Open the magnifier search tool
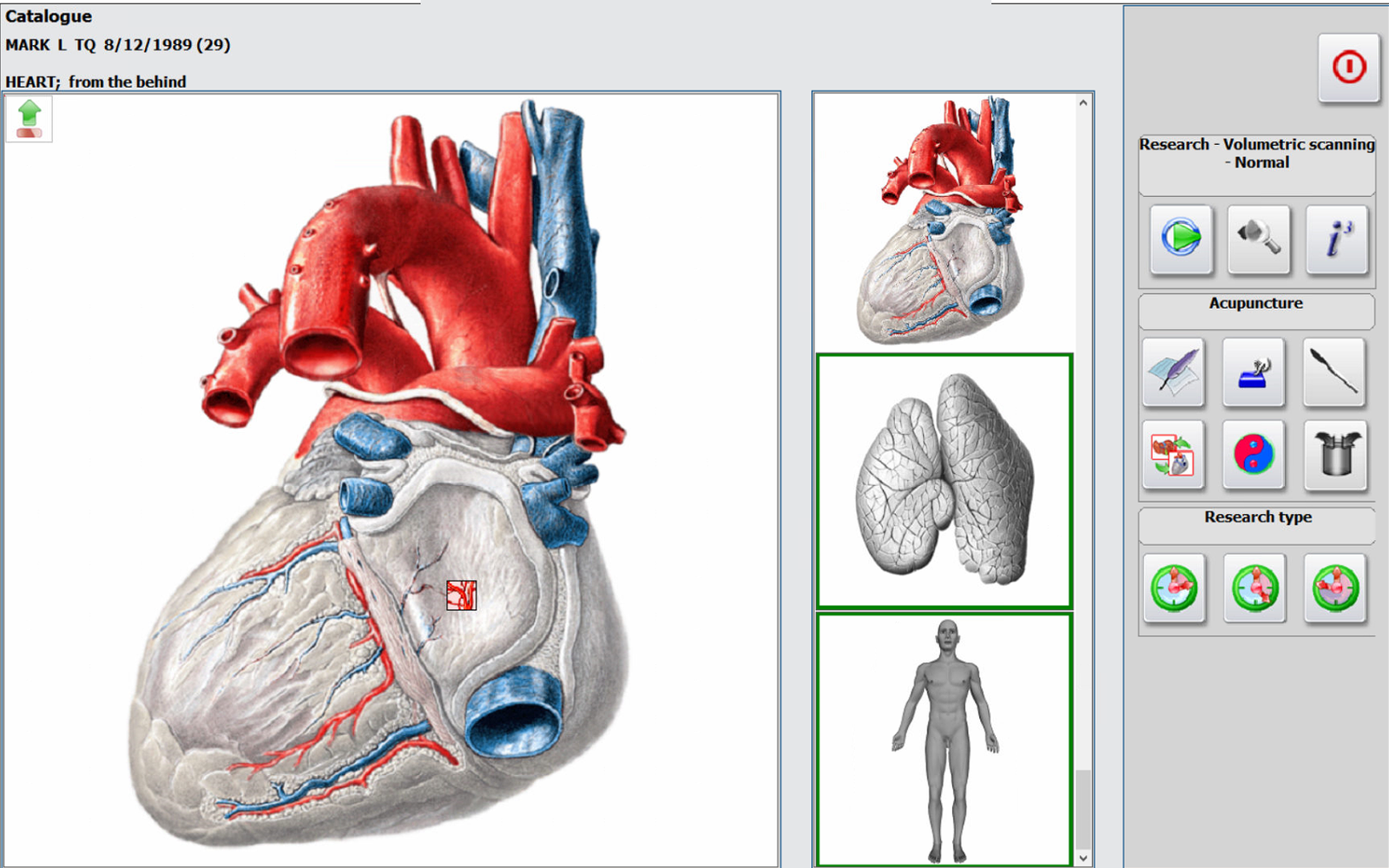1389x868 pixels. [x=1259, y=238]
